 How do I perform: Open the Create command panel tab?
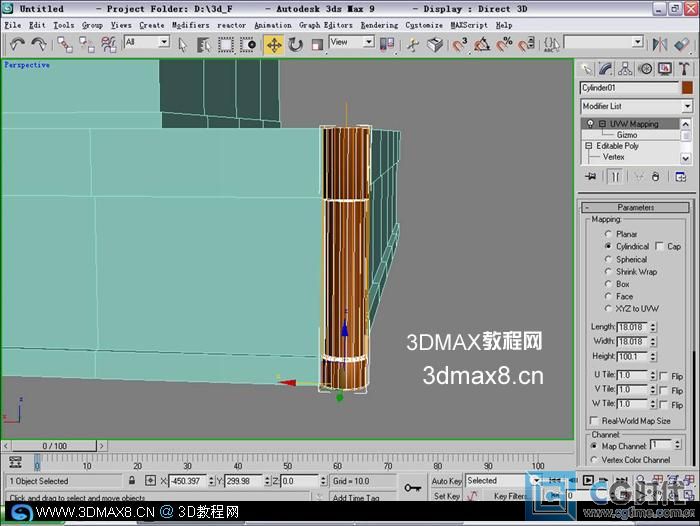(586, 69)
